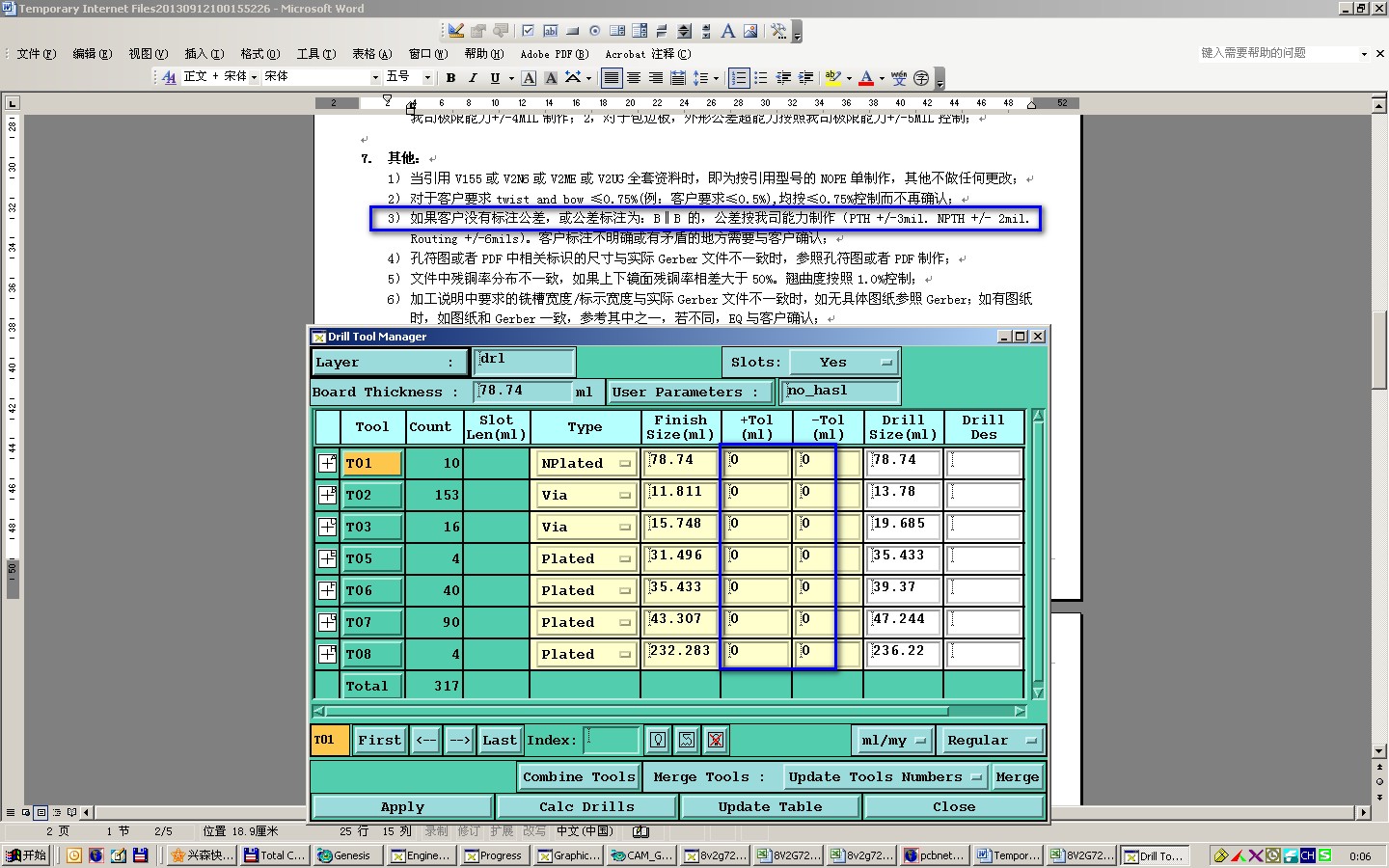Insert a Check Box control from toolbox
This screenshot has height=868, width=1389.
point(528,31)
